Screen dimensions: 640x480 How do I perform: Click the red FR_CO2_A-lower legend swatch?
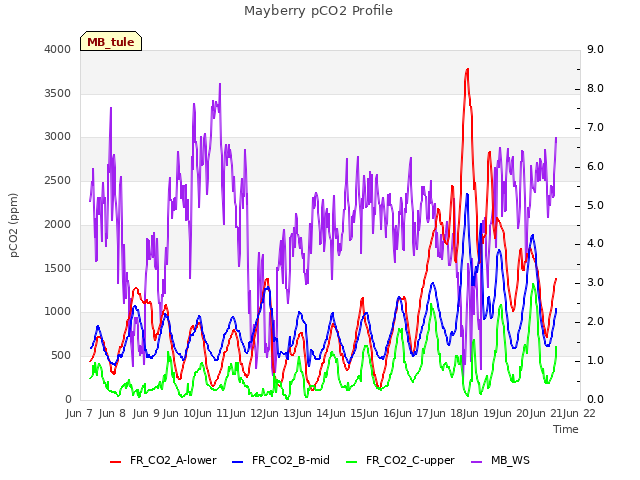[116, 462]
